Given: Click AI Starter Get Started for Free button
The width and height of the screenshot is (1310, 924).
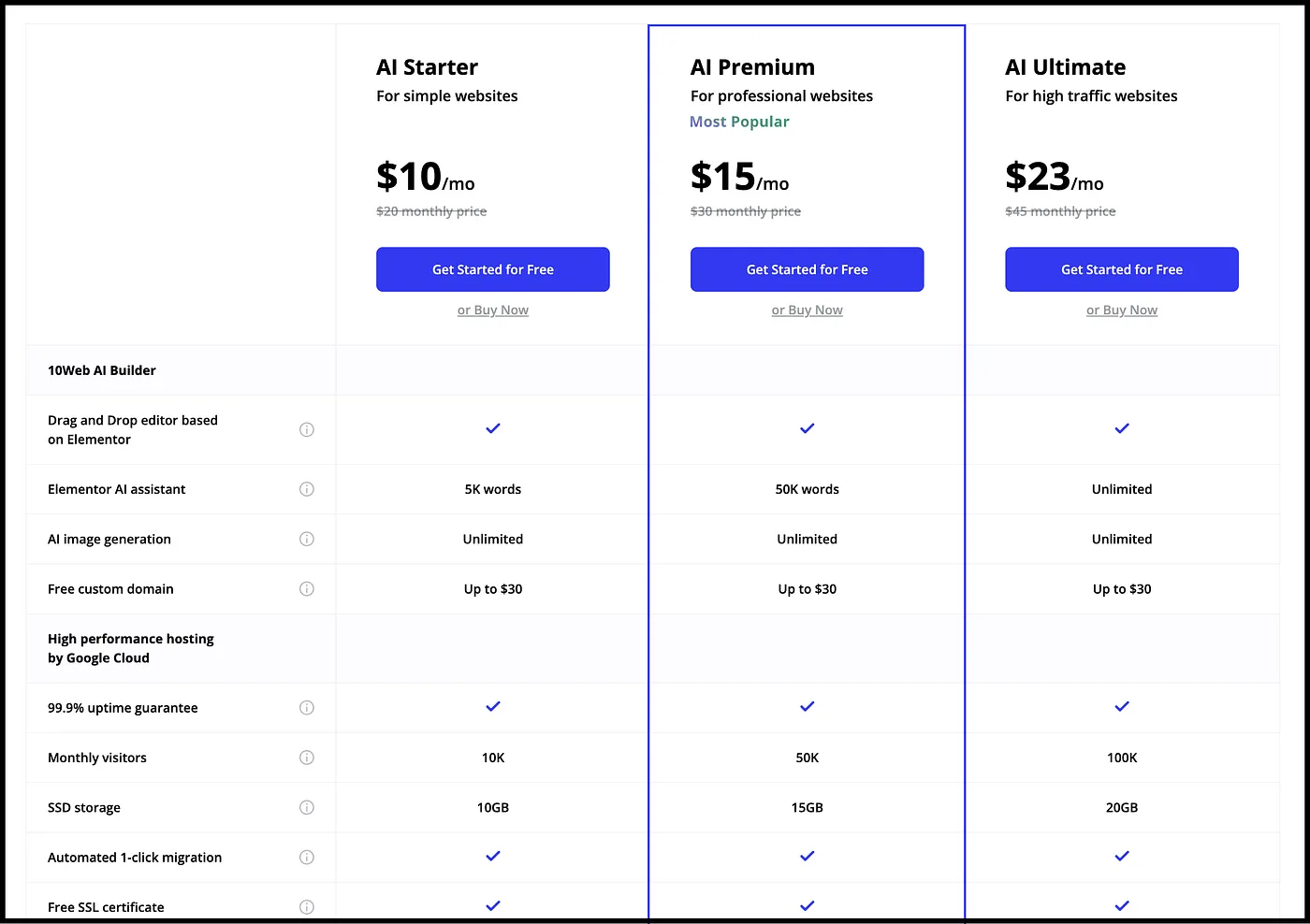Looking at the screenshot, I should pos(493,269).
